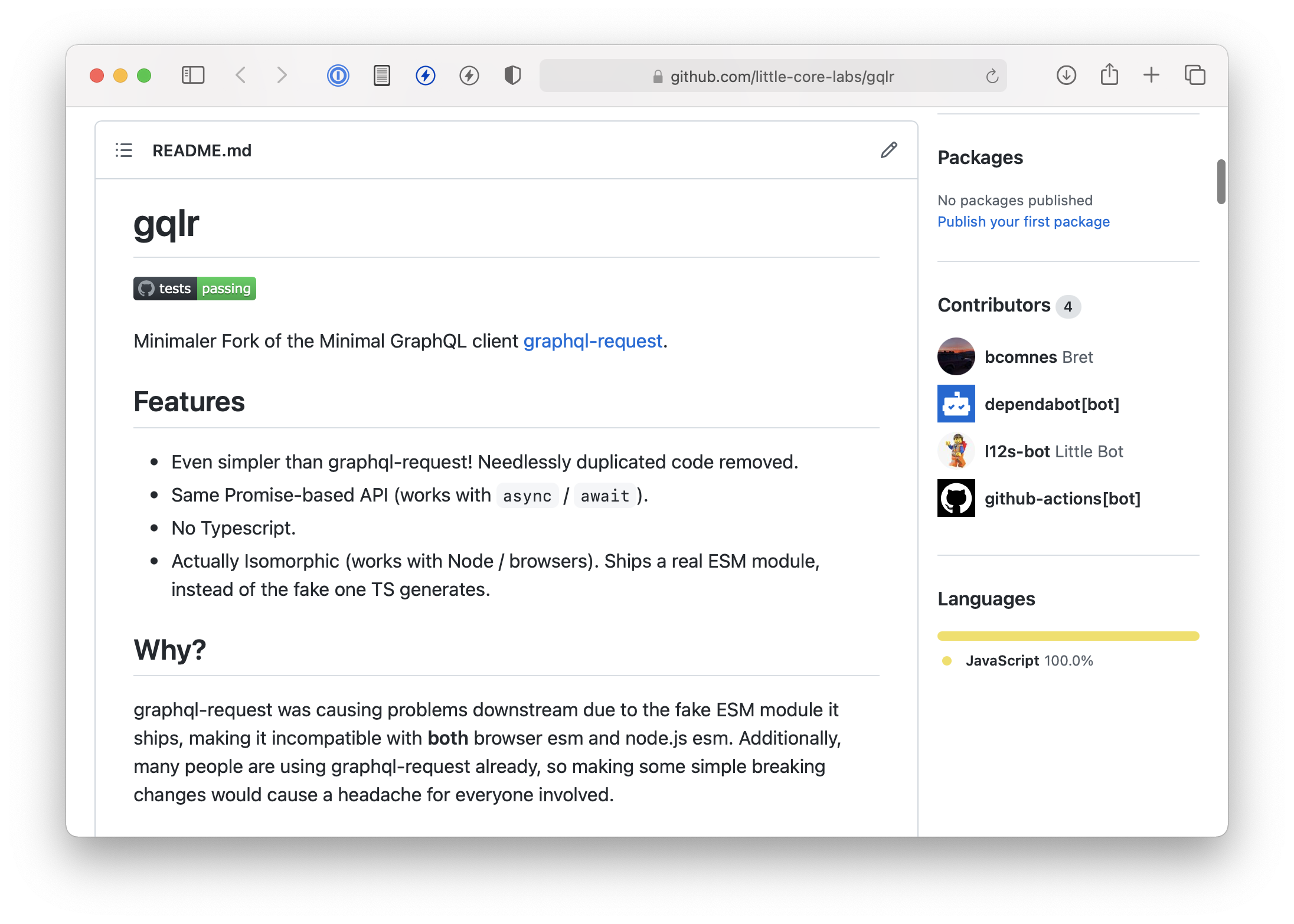The width and height of the screenshot is (1294, 924).
Task: Click the lock icon in address bar
Action: (658, 77)
